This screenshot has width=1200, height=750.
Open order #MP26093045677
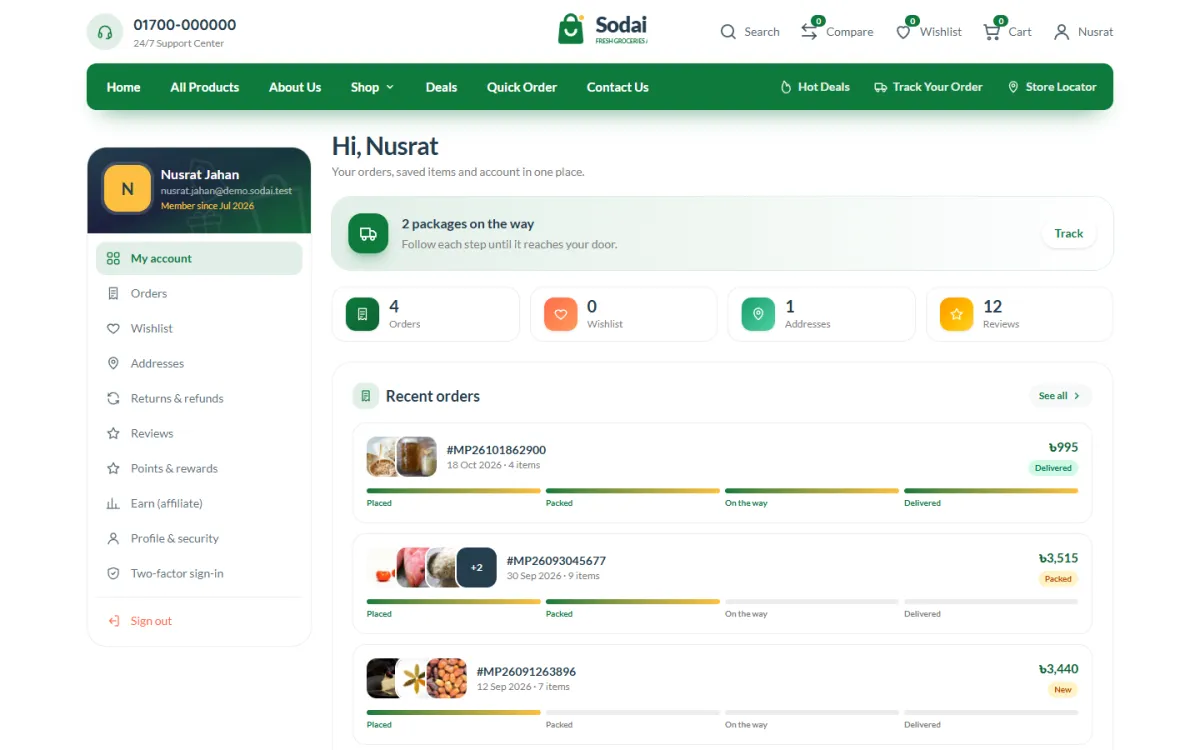click(x=556, y=561)
